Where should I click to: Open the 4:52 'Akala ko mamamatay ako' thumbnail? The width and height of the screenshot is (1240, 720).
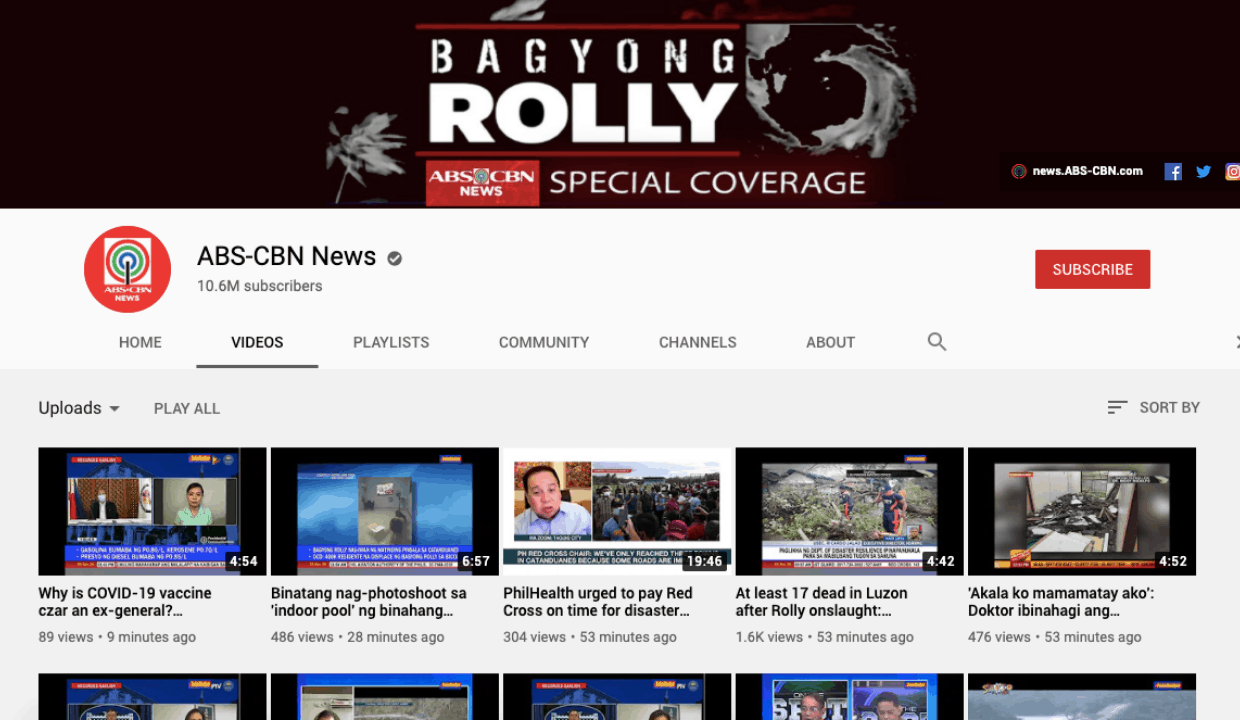click(x=1082, y=511)
